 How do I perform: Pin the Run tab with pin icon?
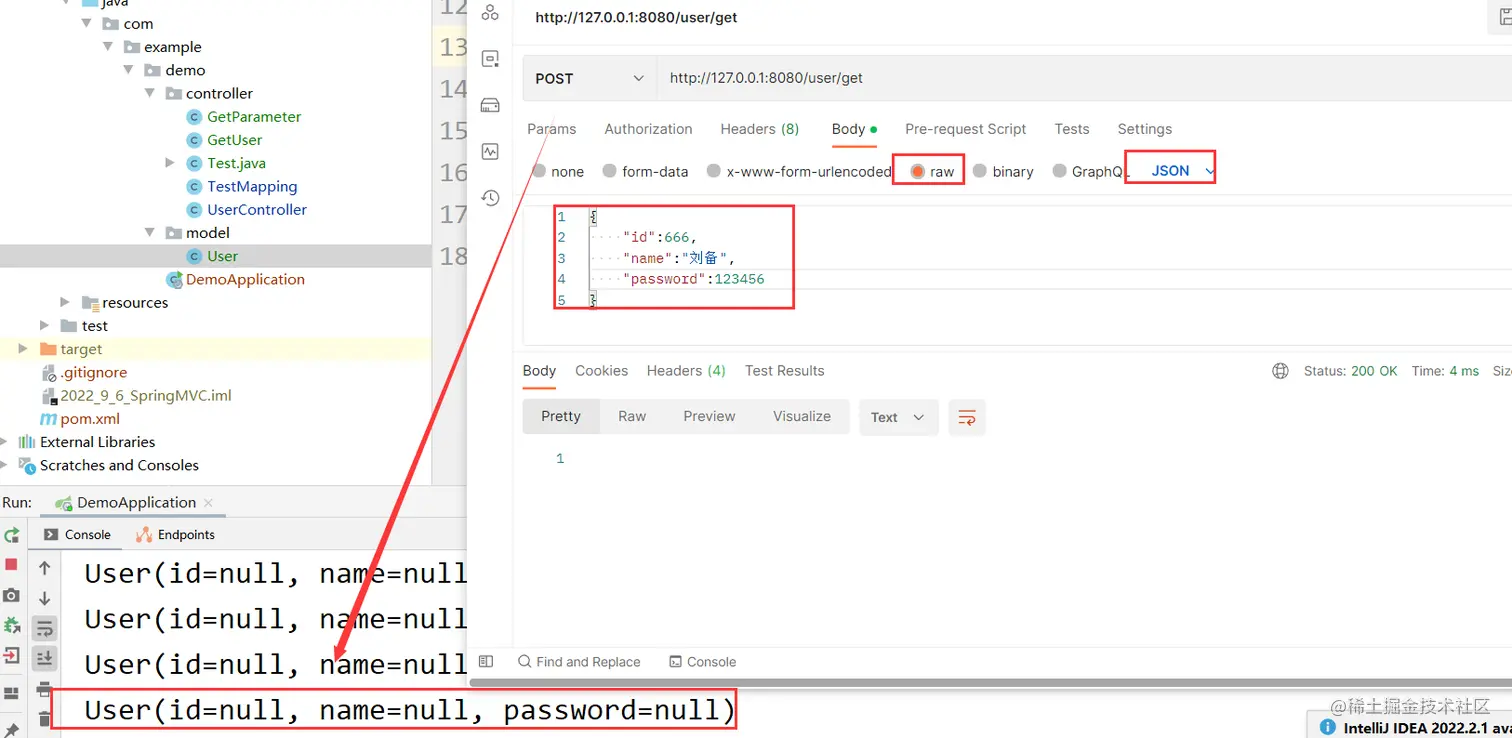(11, 729)
